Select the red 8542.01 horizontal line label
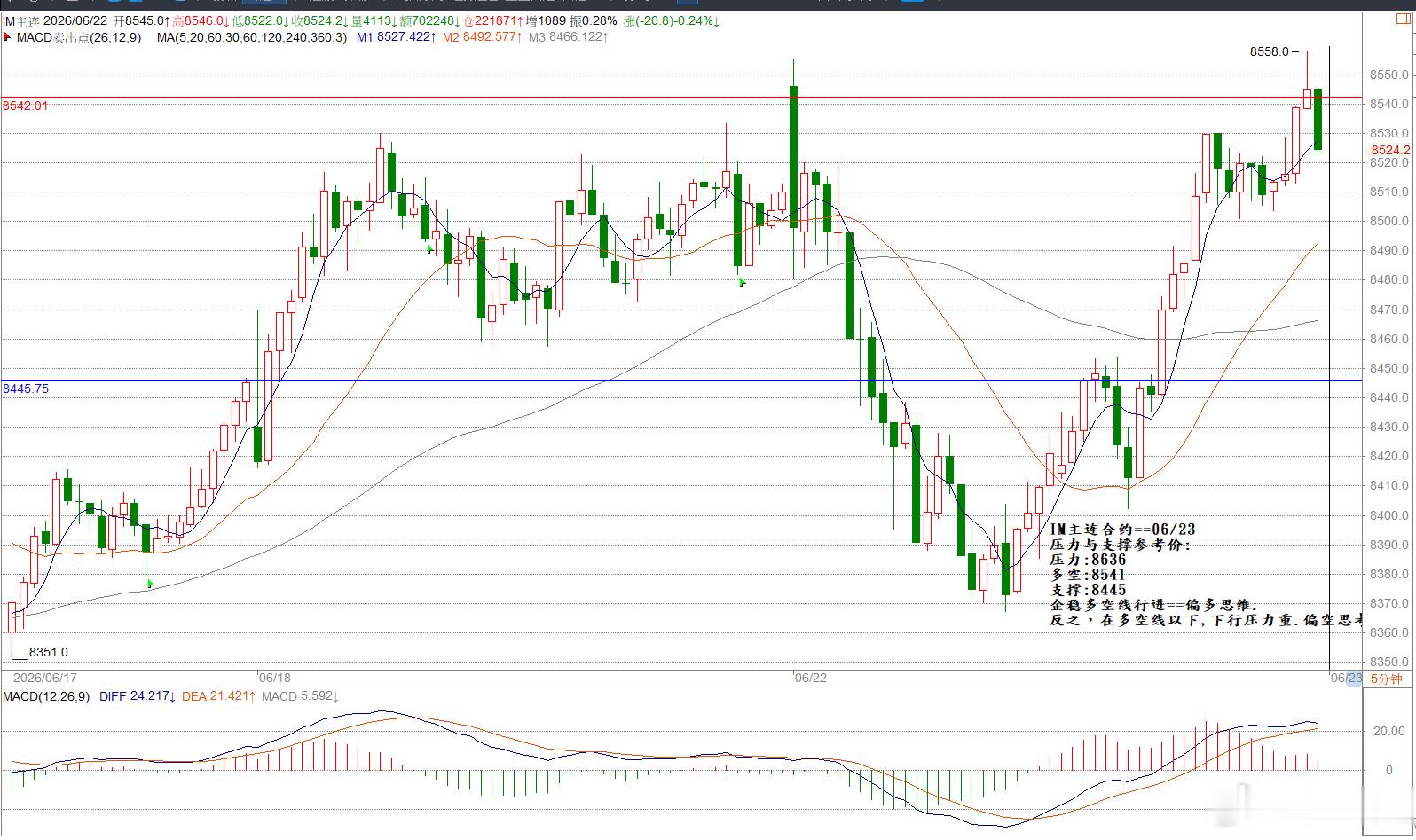The image size is (1416, 840). coord(26,106)
